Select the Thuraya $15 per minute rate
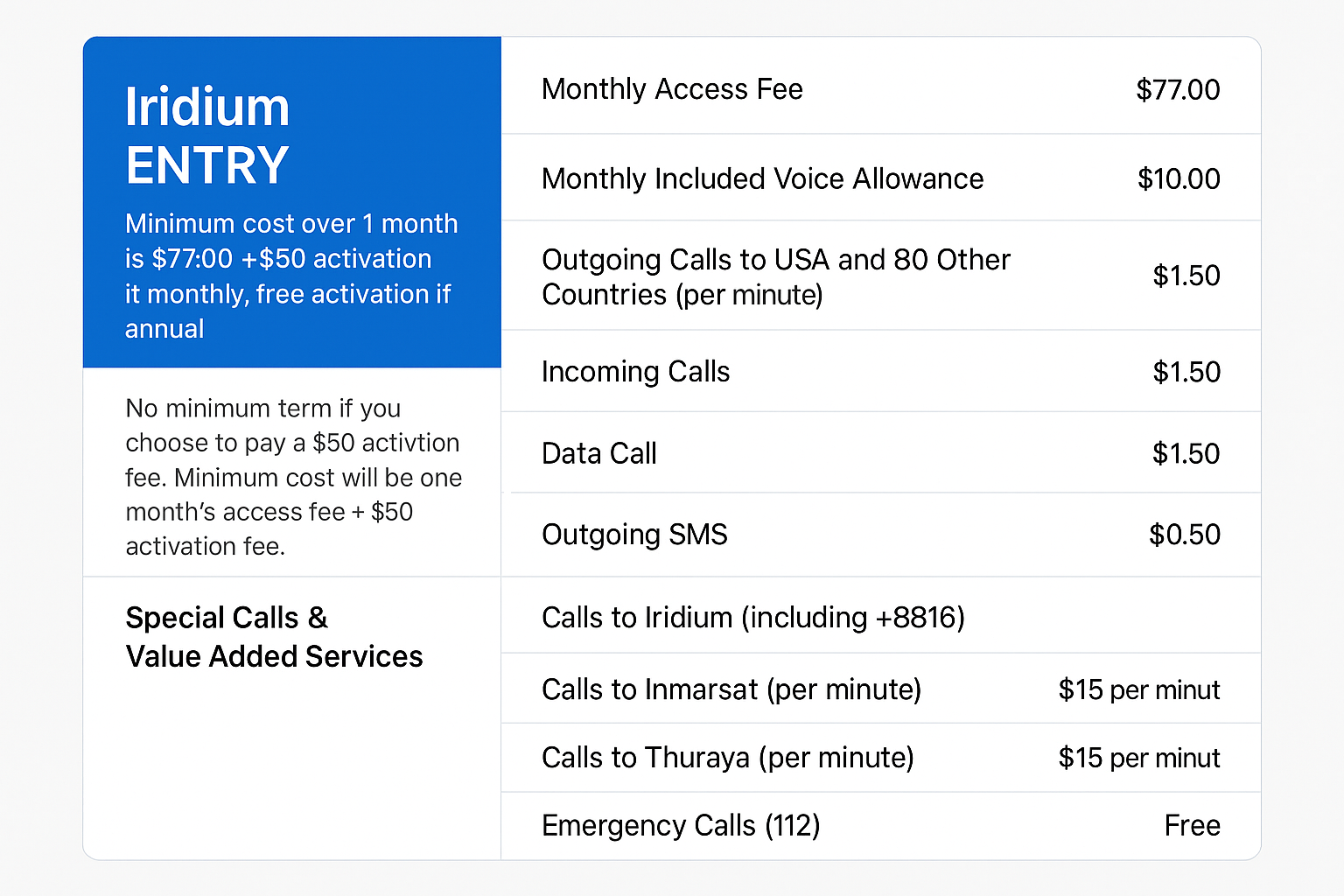This screenshot has height=896, width=1344. point(1138,758)
